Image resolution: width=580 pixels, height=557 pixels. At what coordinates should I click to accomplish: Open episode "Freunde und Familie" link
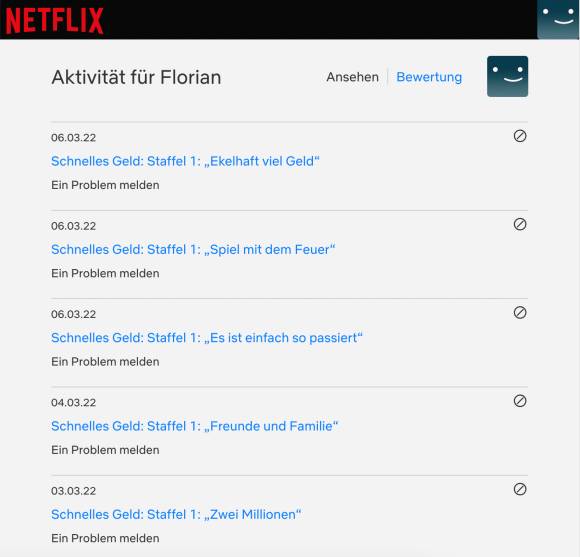(x=195, y=426)
